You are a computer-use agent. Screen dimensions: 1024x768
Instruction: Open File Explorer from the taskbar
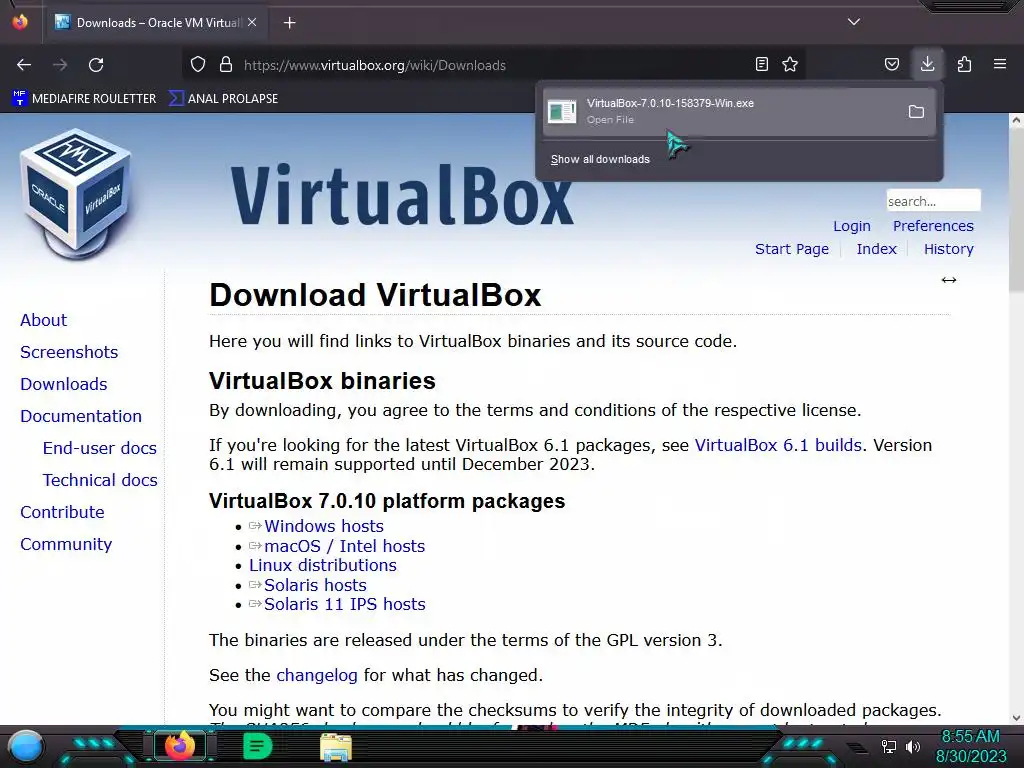click(336, 746)
